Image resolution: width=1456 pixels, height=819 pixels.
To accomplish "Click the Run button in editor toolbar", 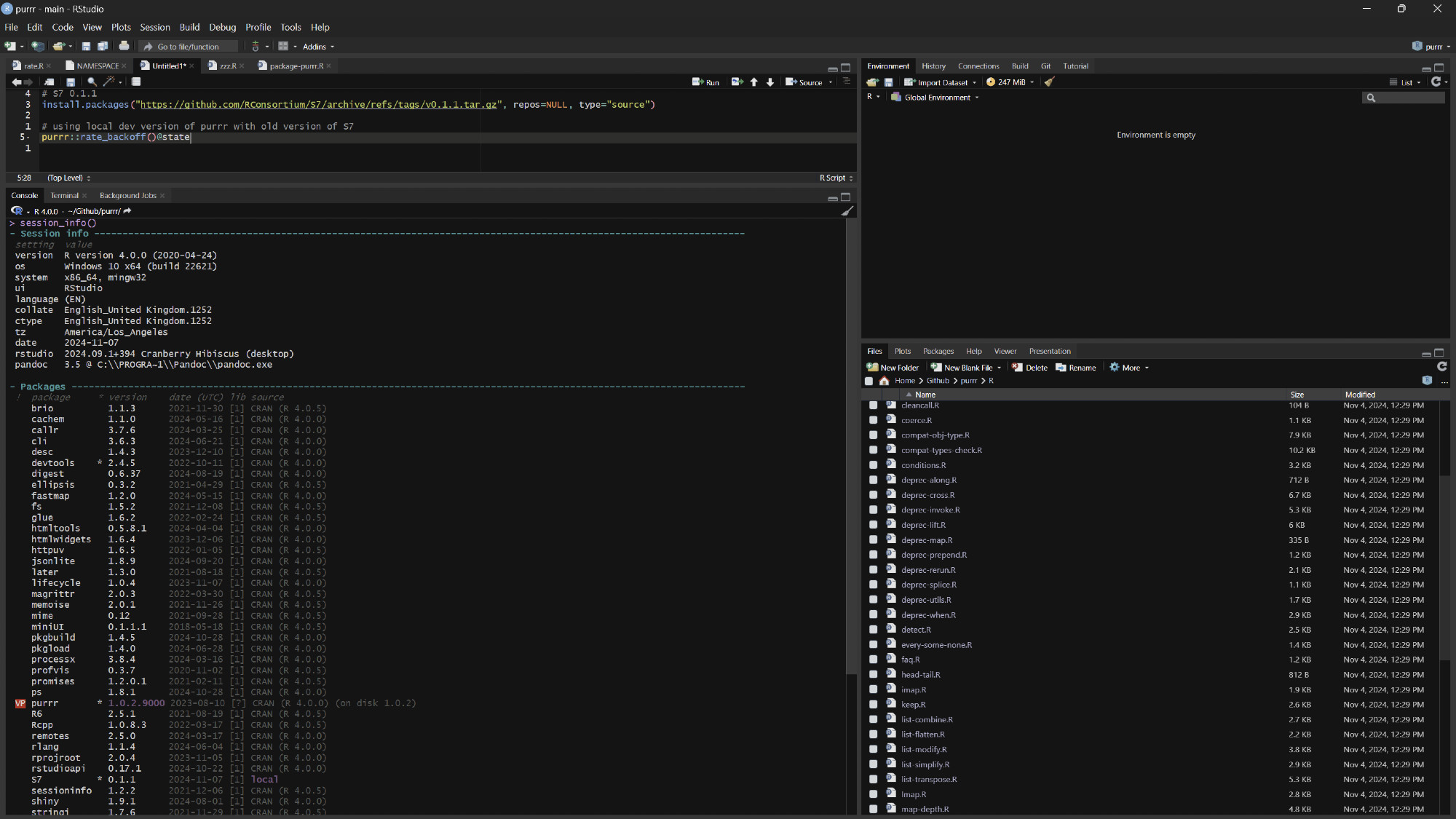I will [705, 82].
